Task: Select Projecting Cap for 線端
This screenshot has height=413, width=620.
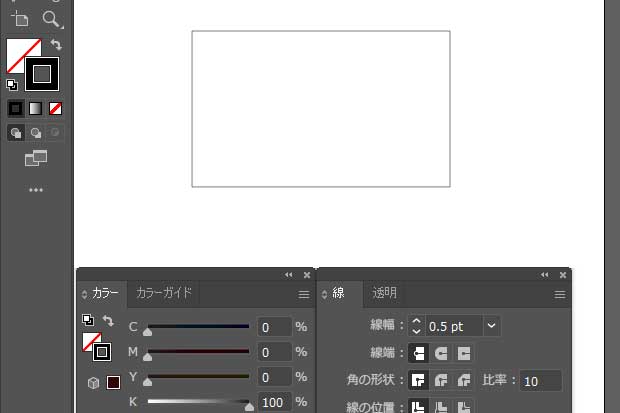Action: click(x=464, y=353)
